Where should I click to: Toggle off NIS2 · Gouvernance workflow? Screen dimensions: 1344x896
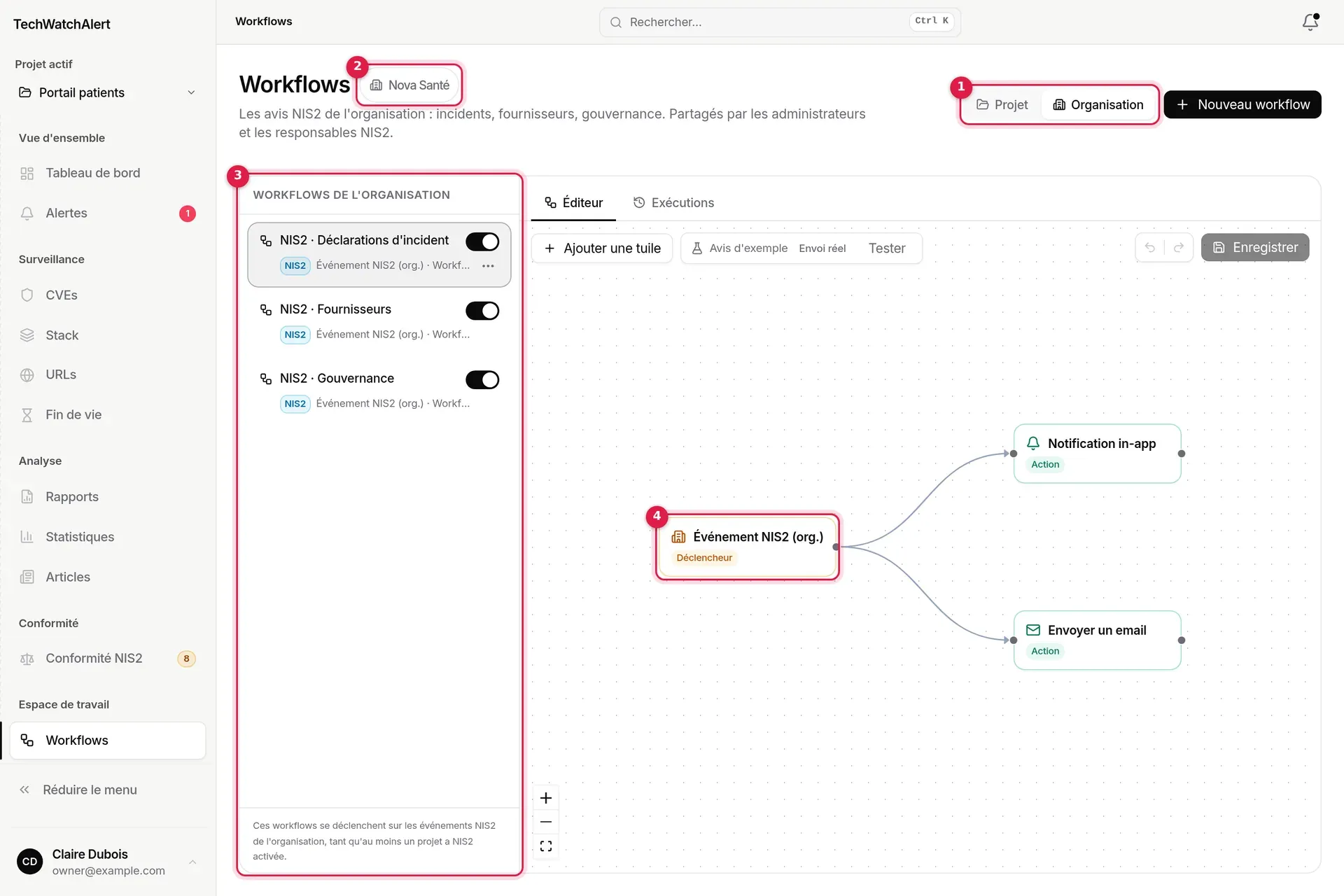point(482,380)
